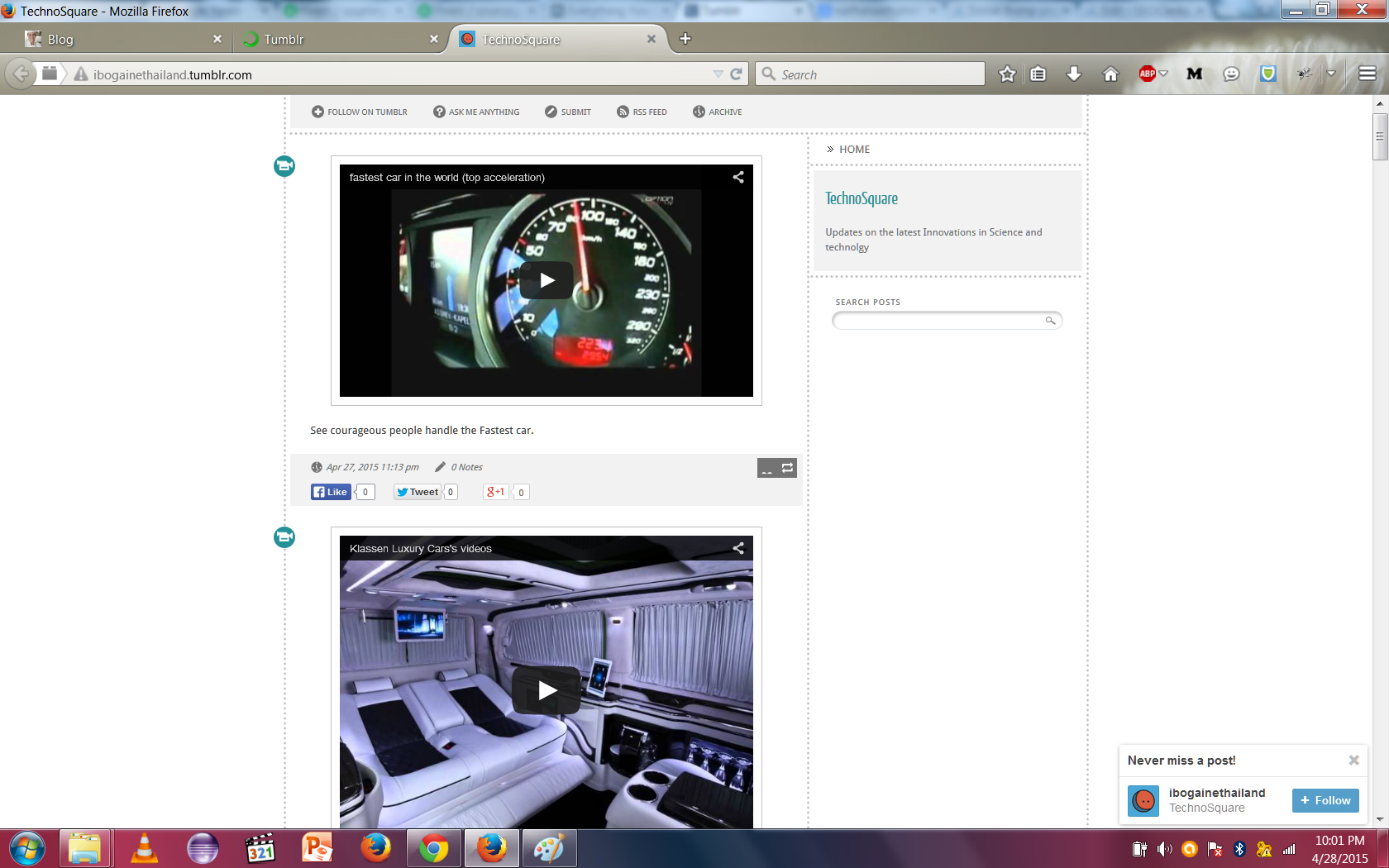
Task: Click the Like button to like the post
Action: pos(330,491)
